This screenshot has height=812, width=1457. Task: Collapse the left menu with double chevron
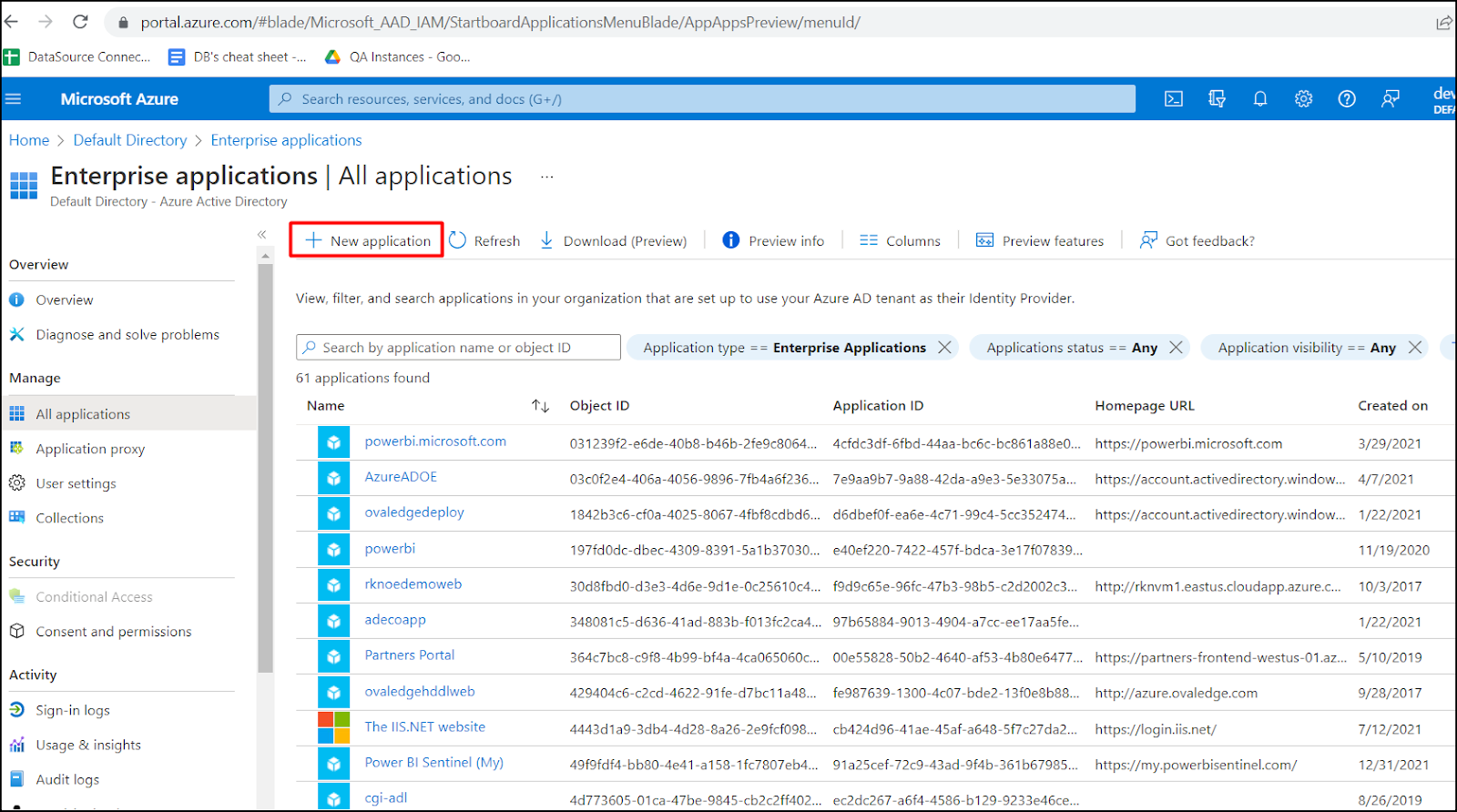(x=262, y=235)
